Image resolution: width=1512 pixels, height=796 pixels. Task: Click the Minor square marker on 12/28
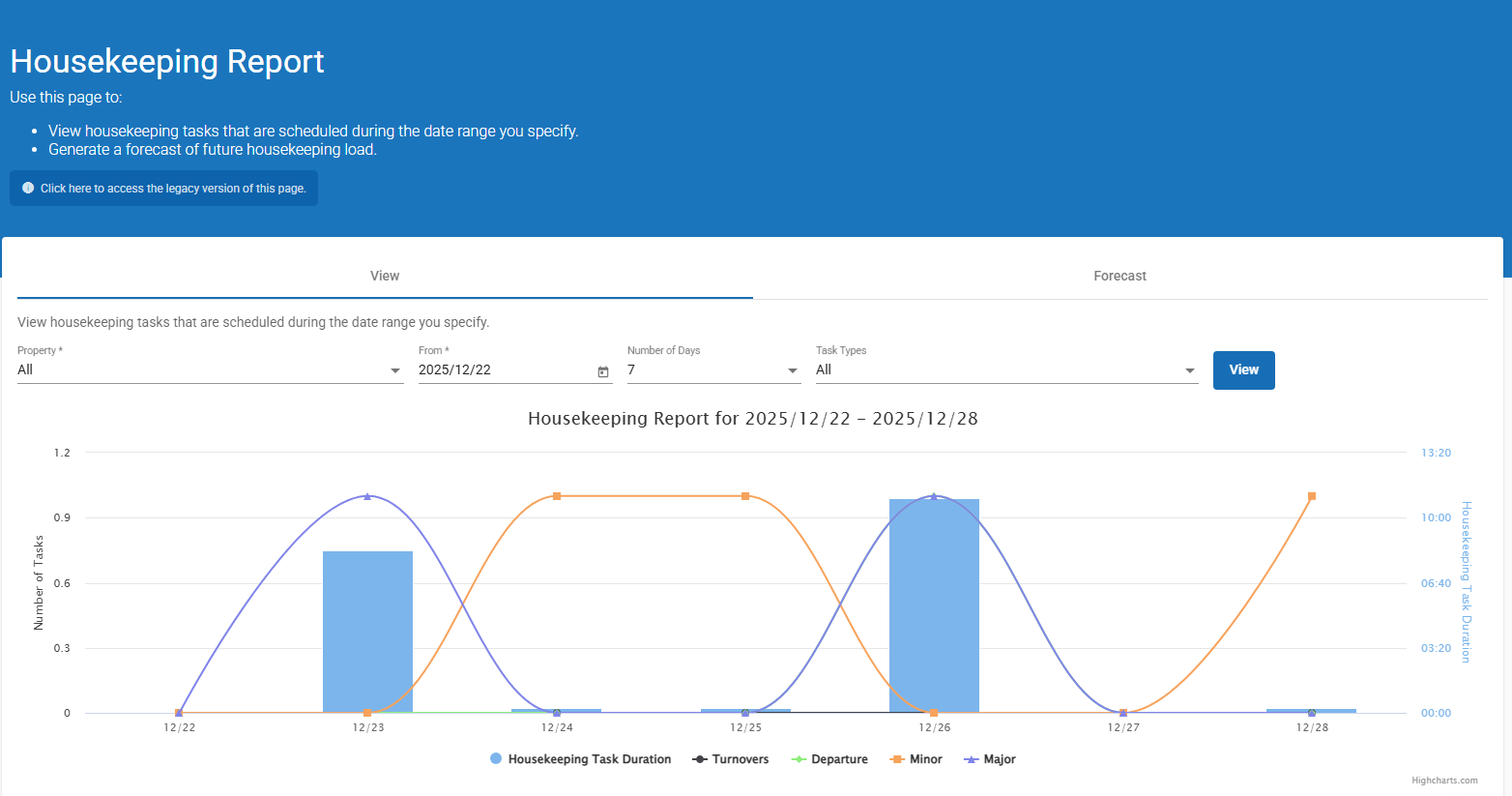click(1312, 496)
